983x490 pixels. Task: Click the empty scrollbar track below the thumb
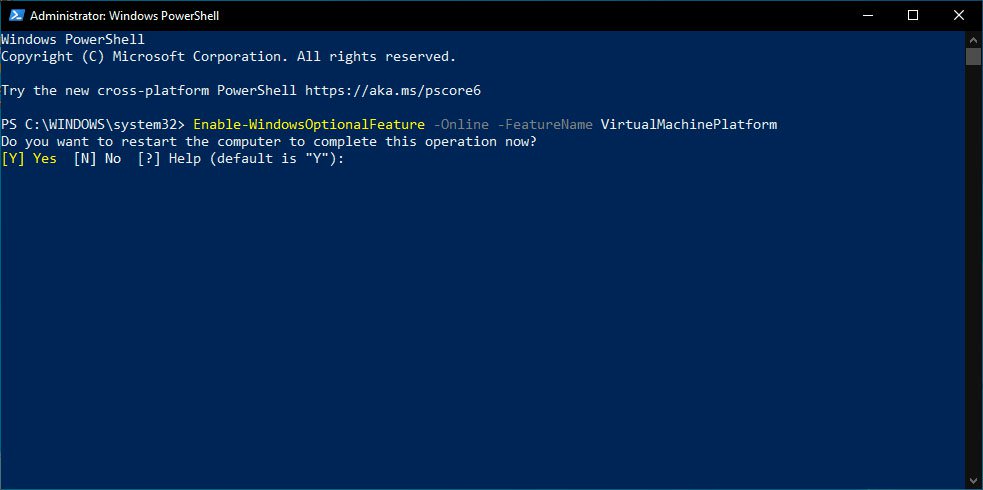tap(973, 269)
